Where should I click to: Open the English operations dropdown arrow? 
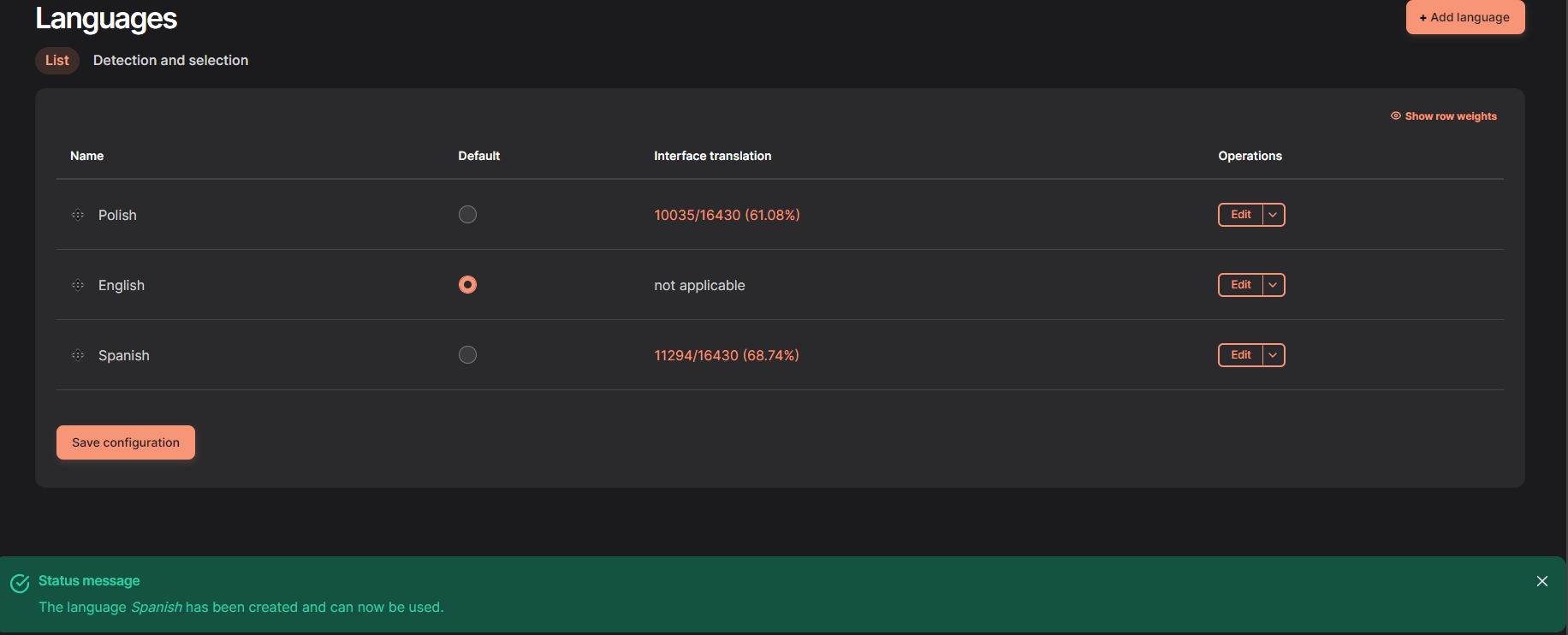[1274, 285]
